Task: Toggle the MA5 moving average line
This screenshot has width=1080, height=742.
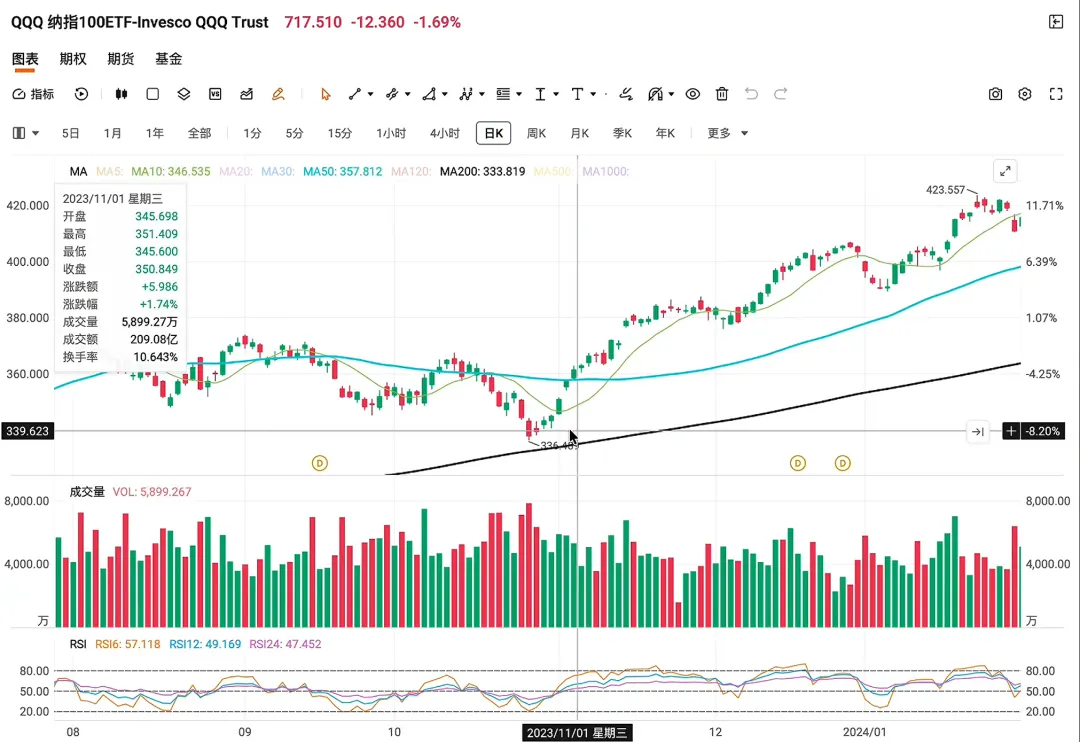Action: (110, 171)
